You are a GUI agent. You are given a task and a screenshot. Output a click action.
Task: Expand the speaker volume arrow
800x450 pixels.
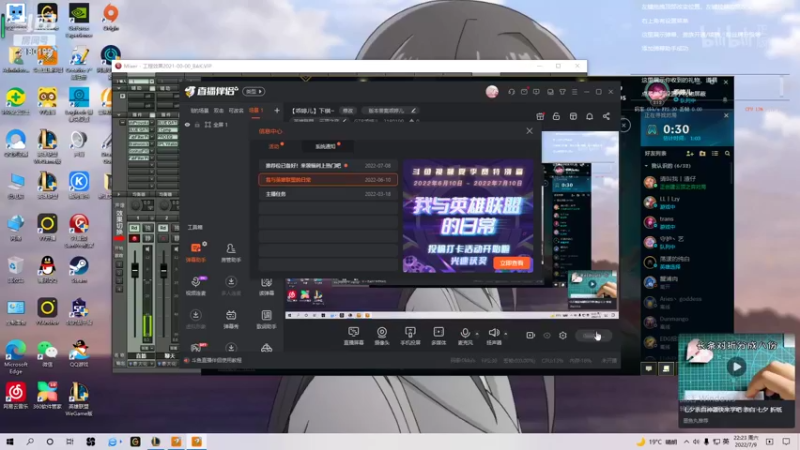coord(506,334)
